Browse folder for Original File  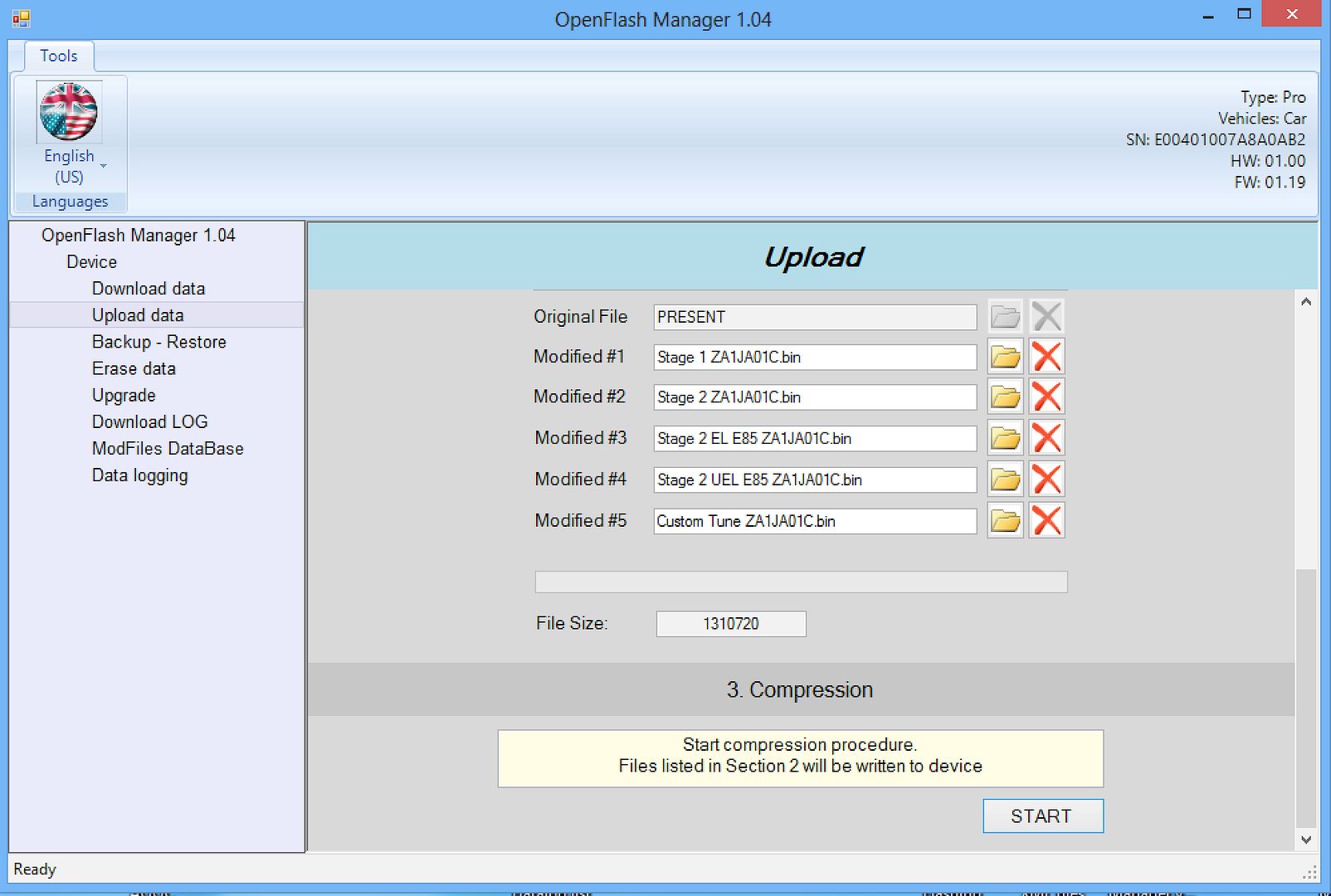click(x=1005, y=316)
